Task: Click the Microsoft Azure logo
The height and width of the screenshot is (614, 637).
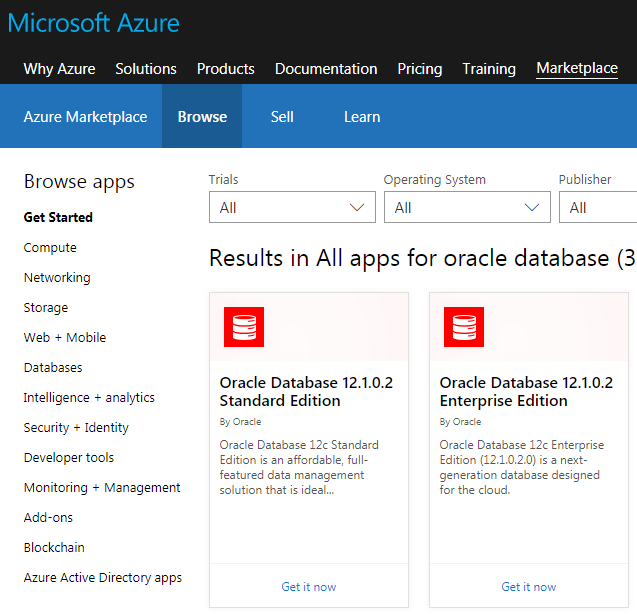Action: [93, 23]
